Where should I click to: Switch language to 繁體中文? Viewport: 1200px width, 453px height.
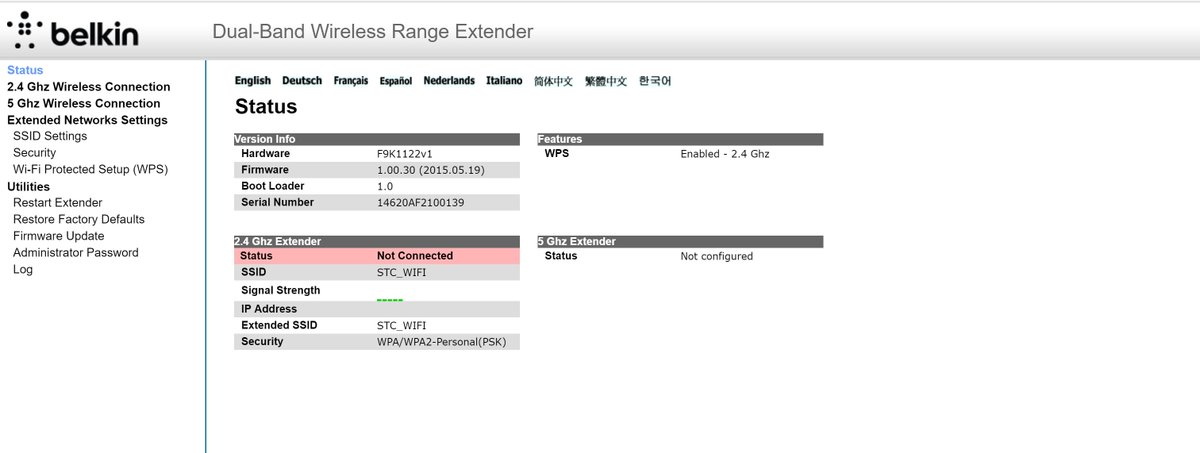tap(606, 81)
